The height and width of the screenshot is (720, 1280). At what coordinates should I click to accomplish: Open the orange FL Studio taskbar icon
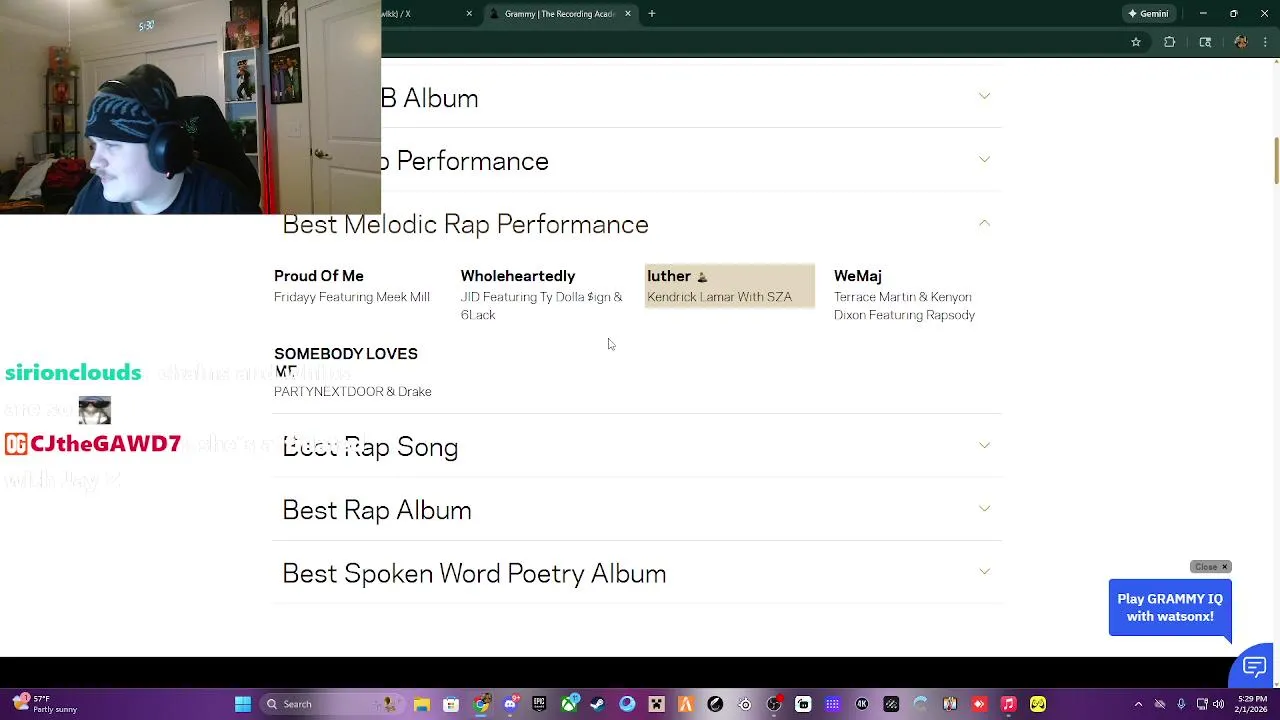point(686,704)
